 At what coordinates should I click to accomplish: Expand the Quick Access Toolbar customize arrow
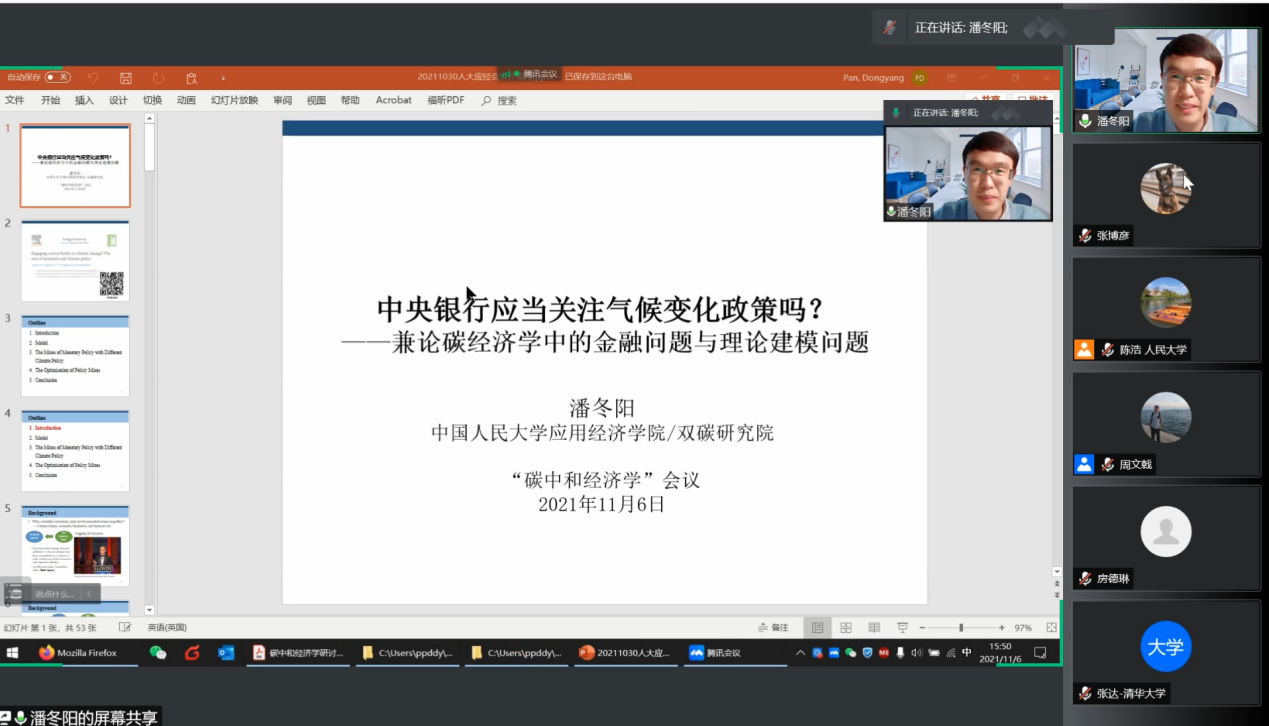click(223, 78)
